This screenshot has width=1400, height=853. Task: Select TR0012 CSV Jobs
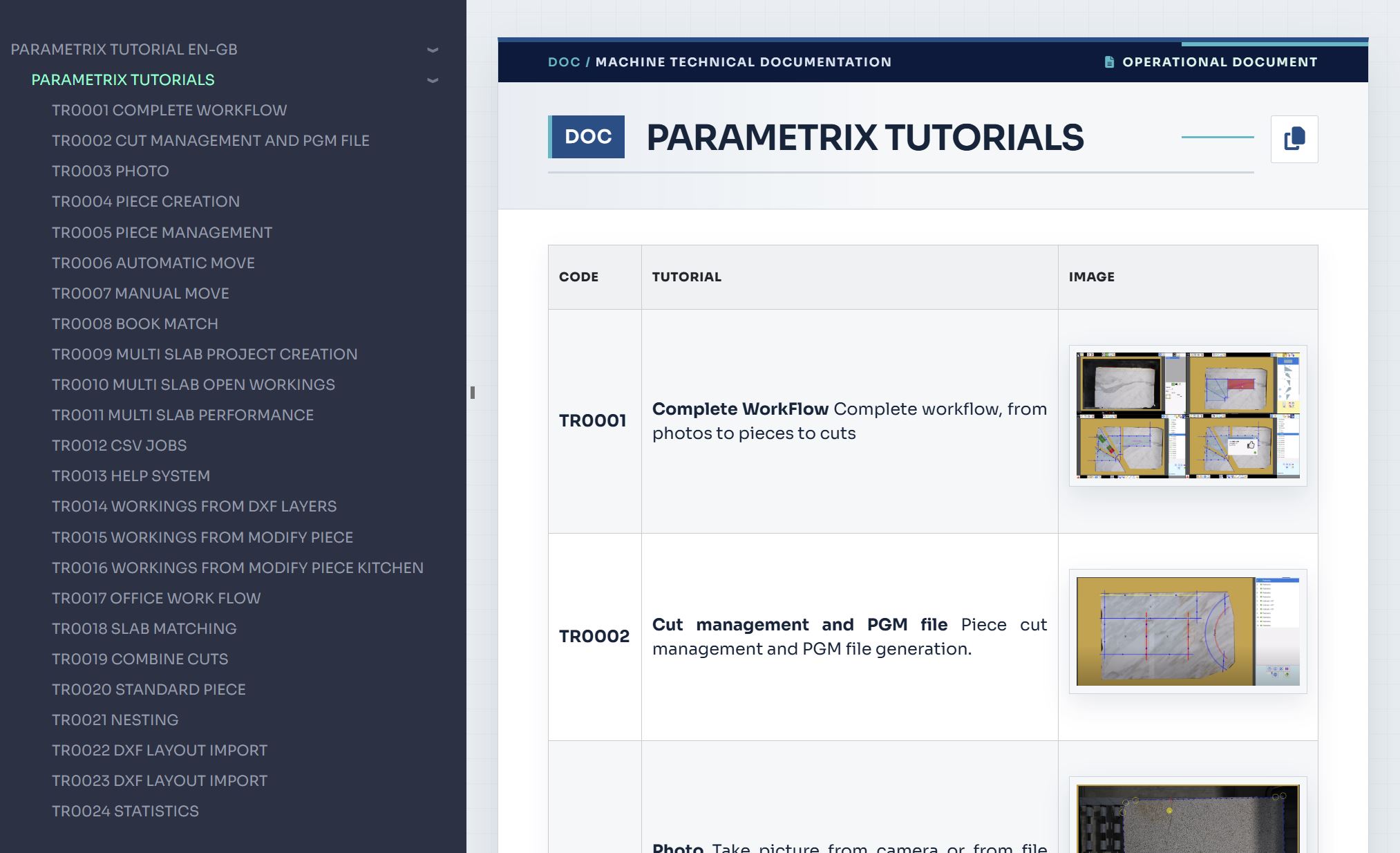[120, 446]
